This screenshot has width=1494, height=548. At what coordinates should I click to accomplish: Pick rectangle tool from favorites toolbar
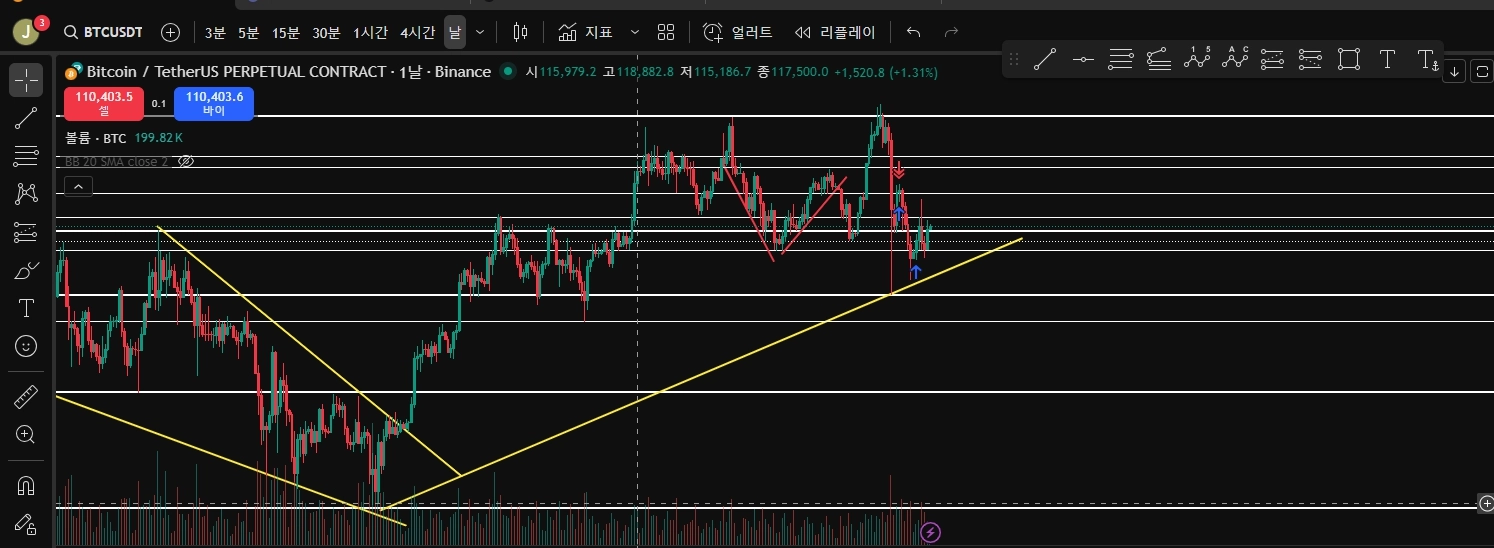tap(1349, 59)
